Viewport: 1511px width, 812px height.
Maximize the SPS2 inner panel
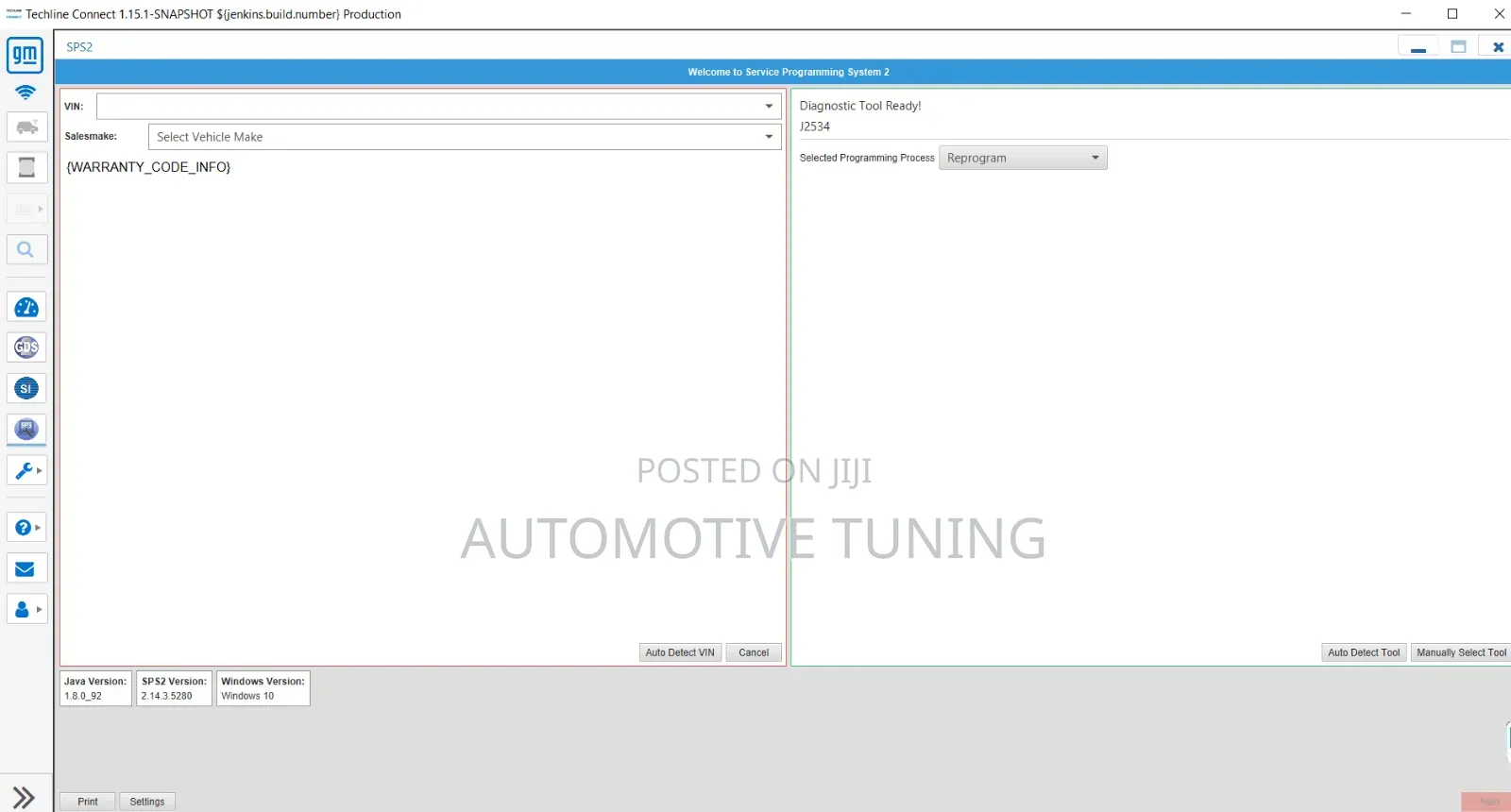coord(1458,47)
